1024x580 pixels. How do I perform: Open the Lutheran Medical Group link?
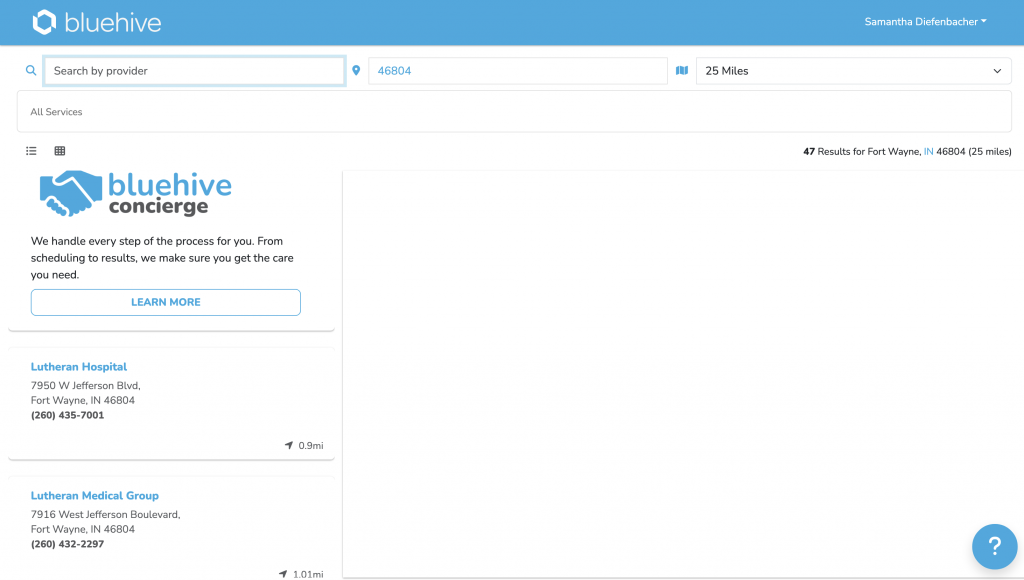coord(95,496)
